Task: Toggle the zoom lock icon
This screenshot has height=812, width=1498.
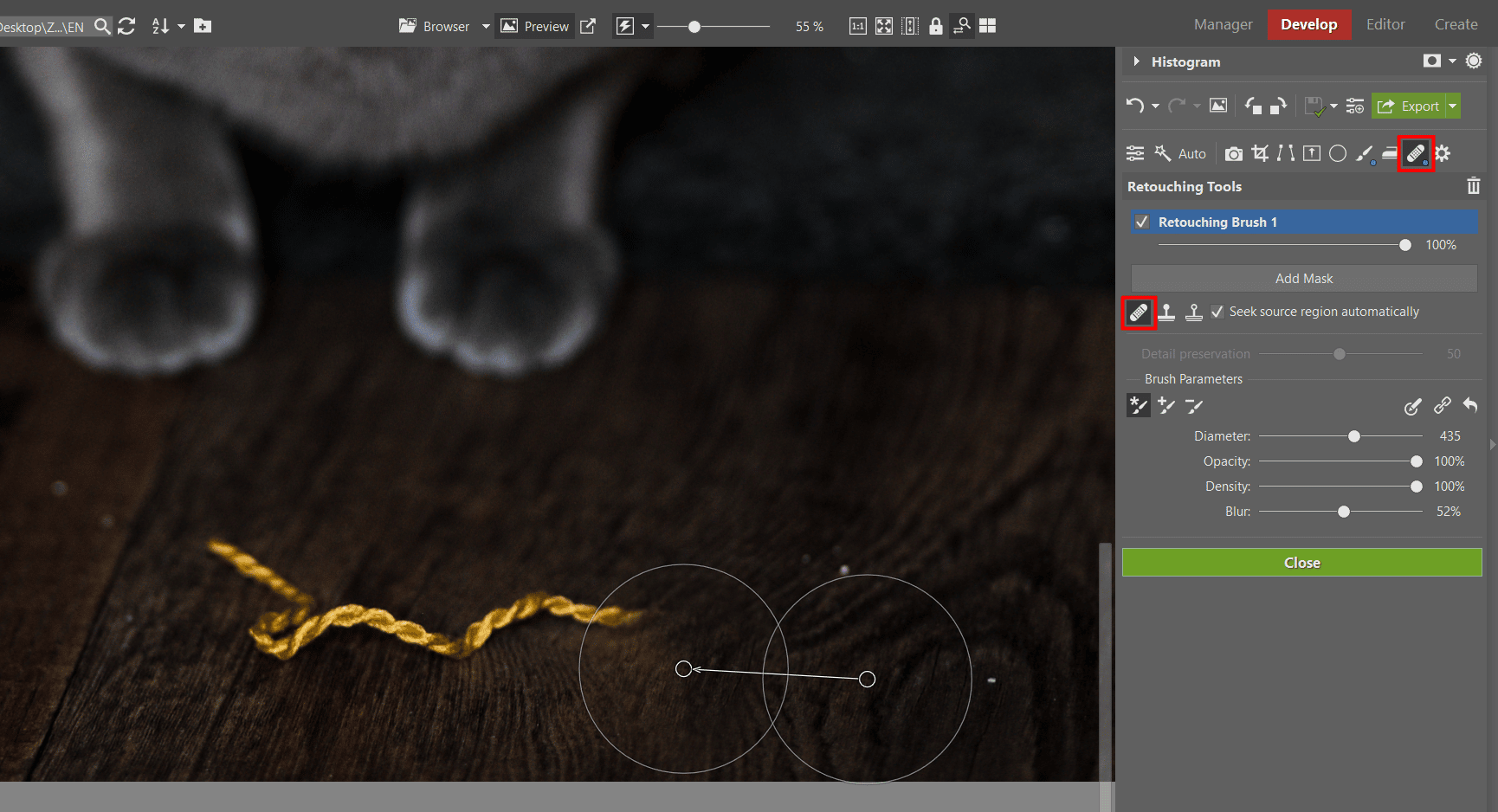Action: 935,26
